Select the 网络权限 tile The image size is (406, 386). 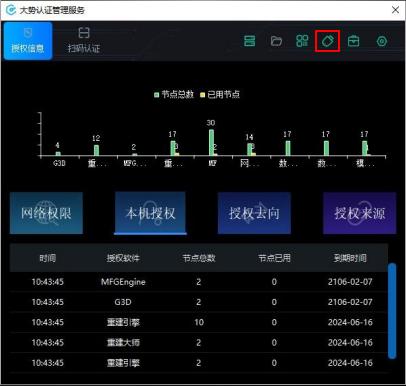point(46,213)
